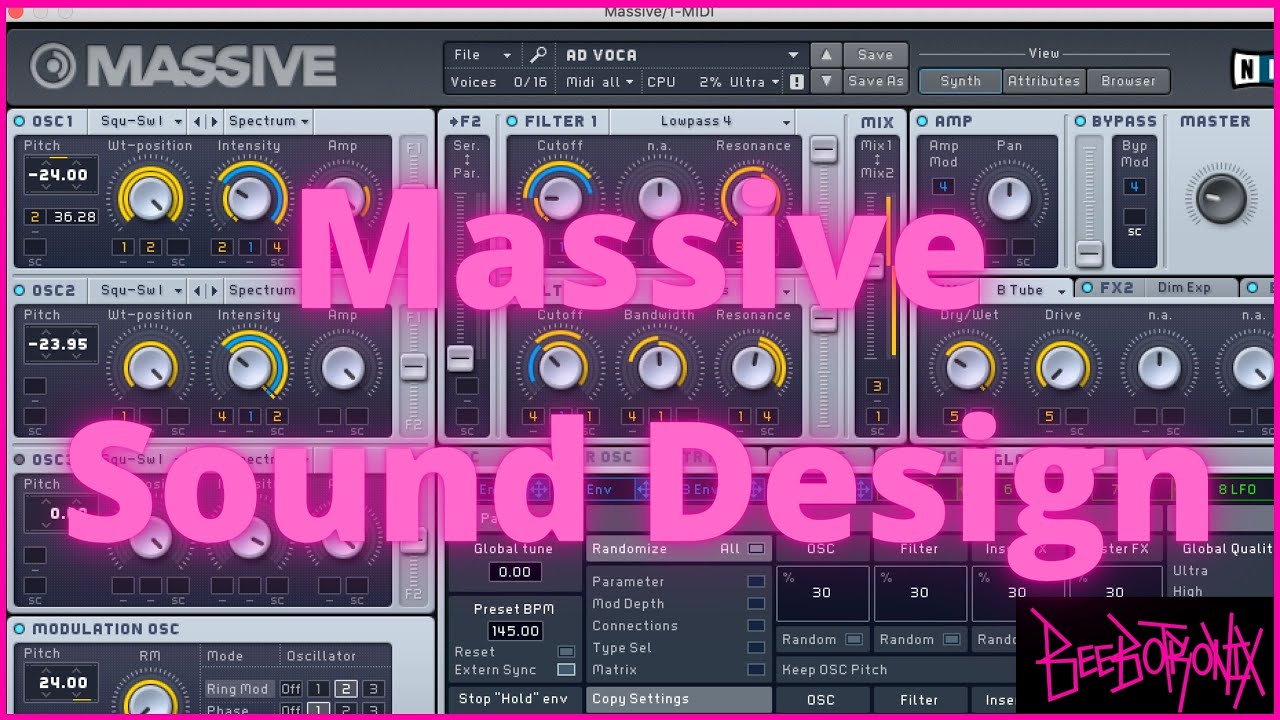The width and height of the screenshot is (1280, 720).
Task: Click the Amp Pan knob
Action: coord(1008,198)
